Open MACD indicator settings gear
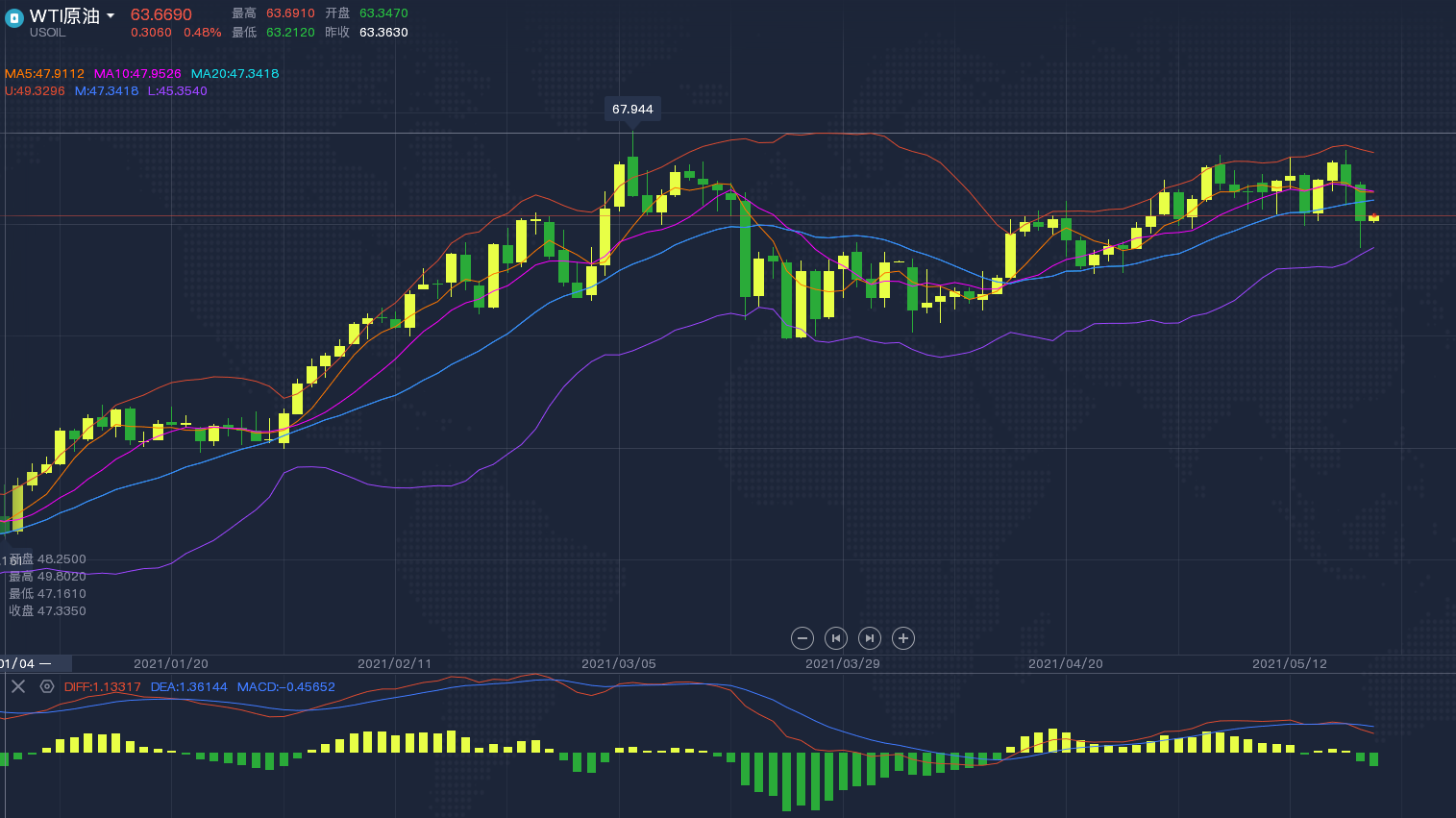Viewport: 1456px width, 818px height. pos(47,686)
